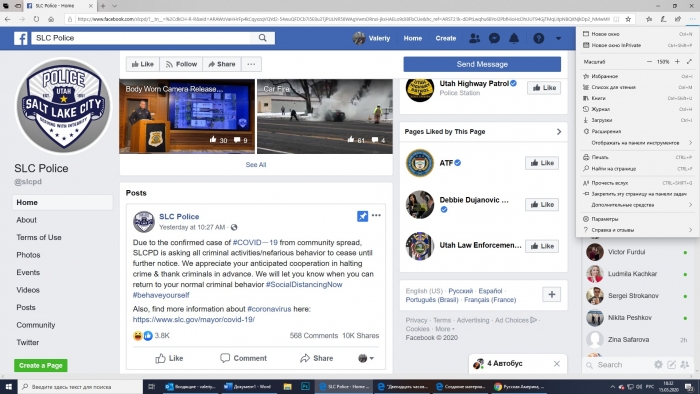Open File Explorer from taskbar
This screenshot has height=394, width=700.
pos(288,387)
